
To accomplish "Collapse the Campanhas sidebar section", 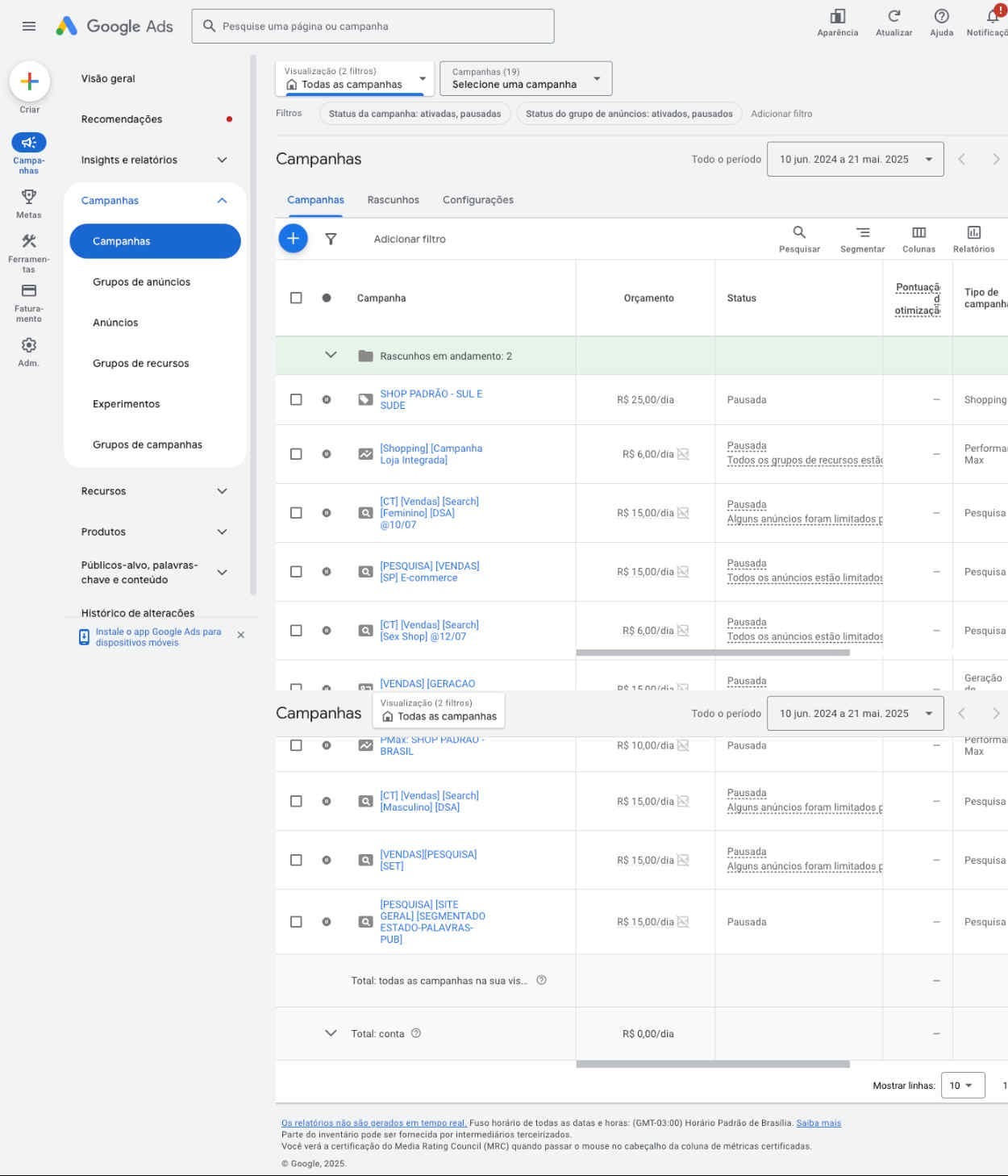I will 222,200.
